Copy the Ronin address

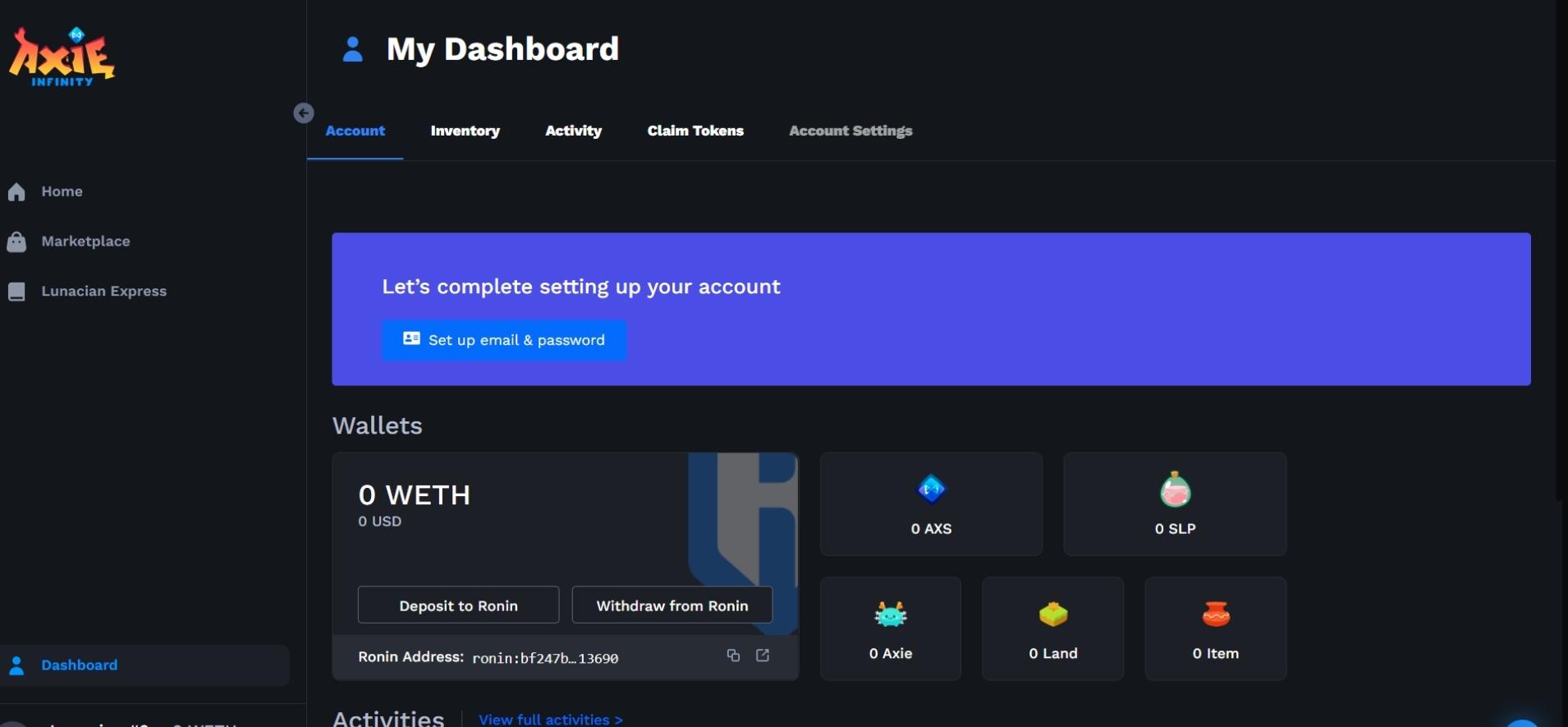tap(733, 656)
